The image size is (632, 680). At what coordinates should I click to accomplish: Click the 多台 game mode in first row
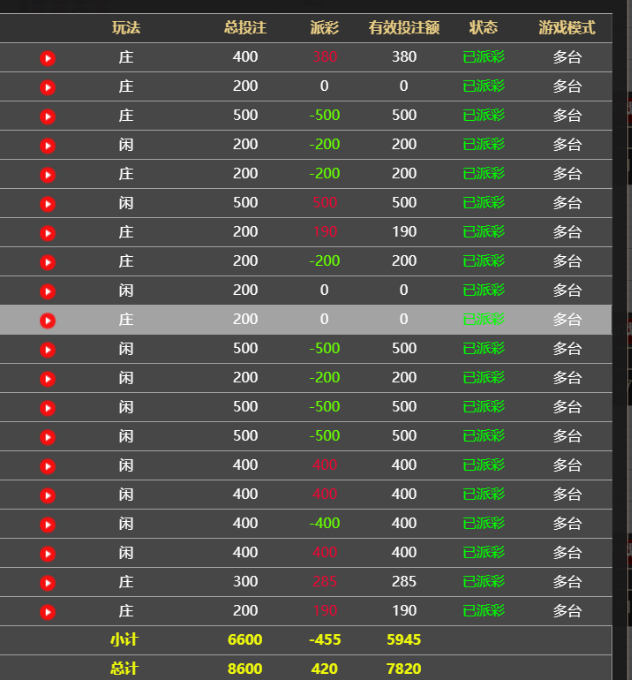pos(567,58)
